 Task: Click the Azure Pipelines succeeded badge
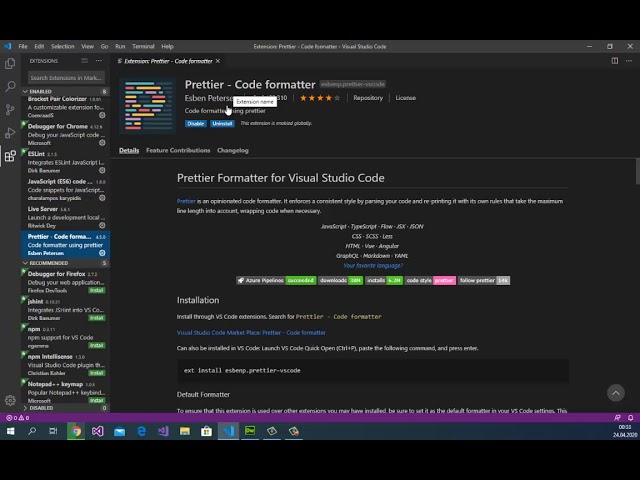click(x=276, y=280)
